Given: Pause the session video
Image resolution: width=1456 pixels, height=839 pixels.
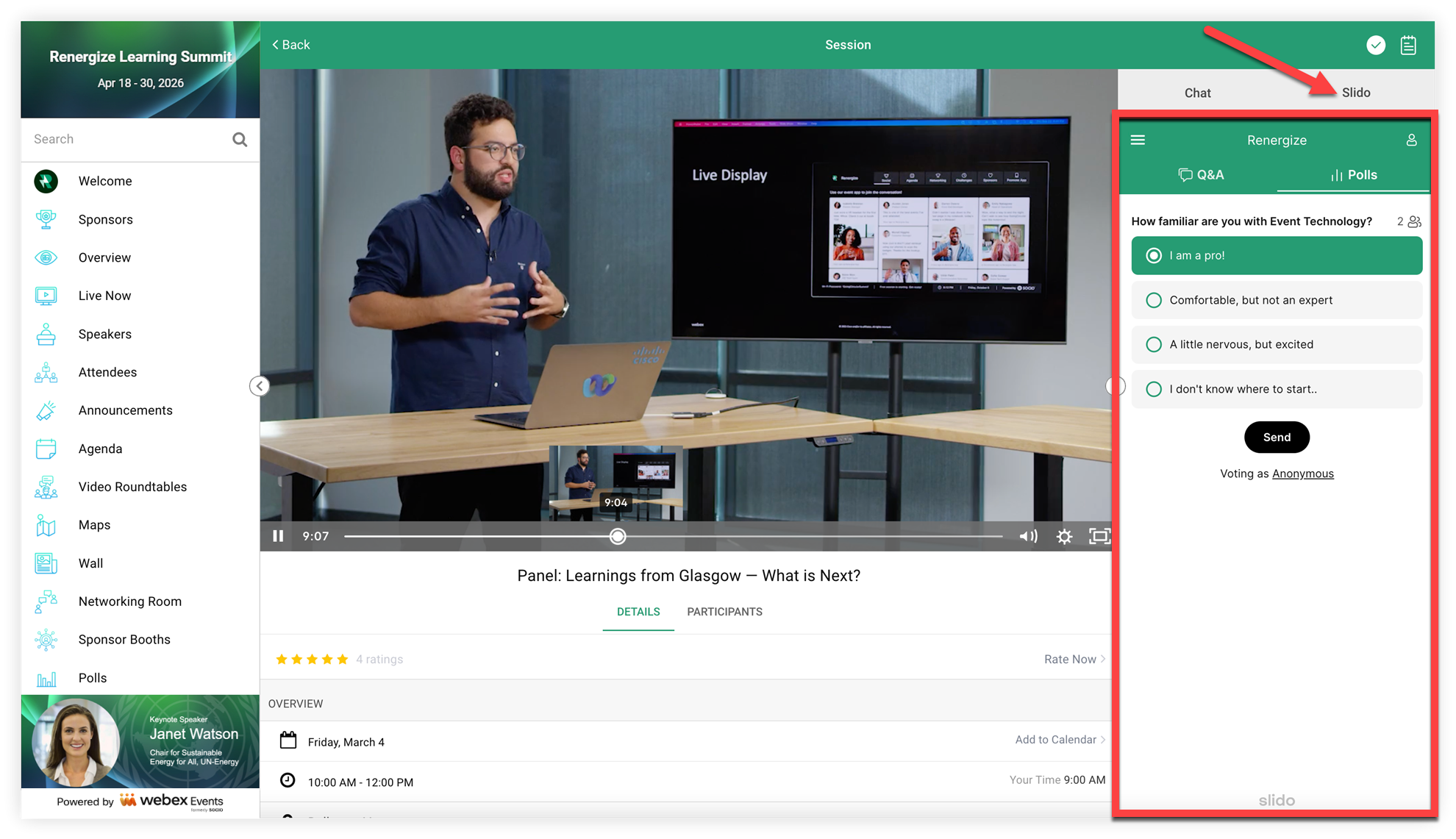Looking at the screenshot, I should (278, 536).
